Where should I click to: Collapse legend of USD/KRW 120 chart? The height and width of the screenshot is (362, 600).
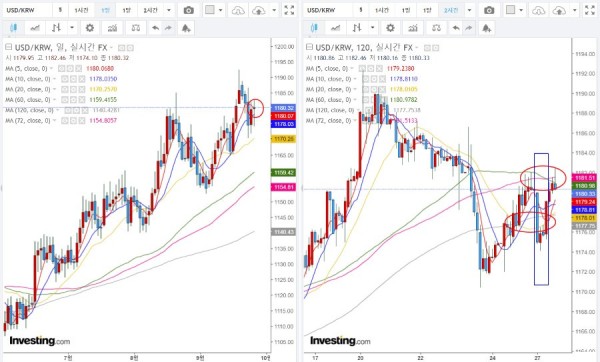[x=309, y=47]
